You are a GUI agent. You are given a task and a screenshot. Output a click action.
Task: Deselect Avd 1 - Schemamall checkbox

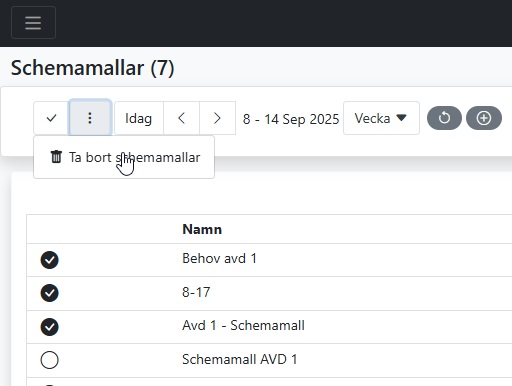tap(49, 327)
